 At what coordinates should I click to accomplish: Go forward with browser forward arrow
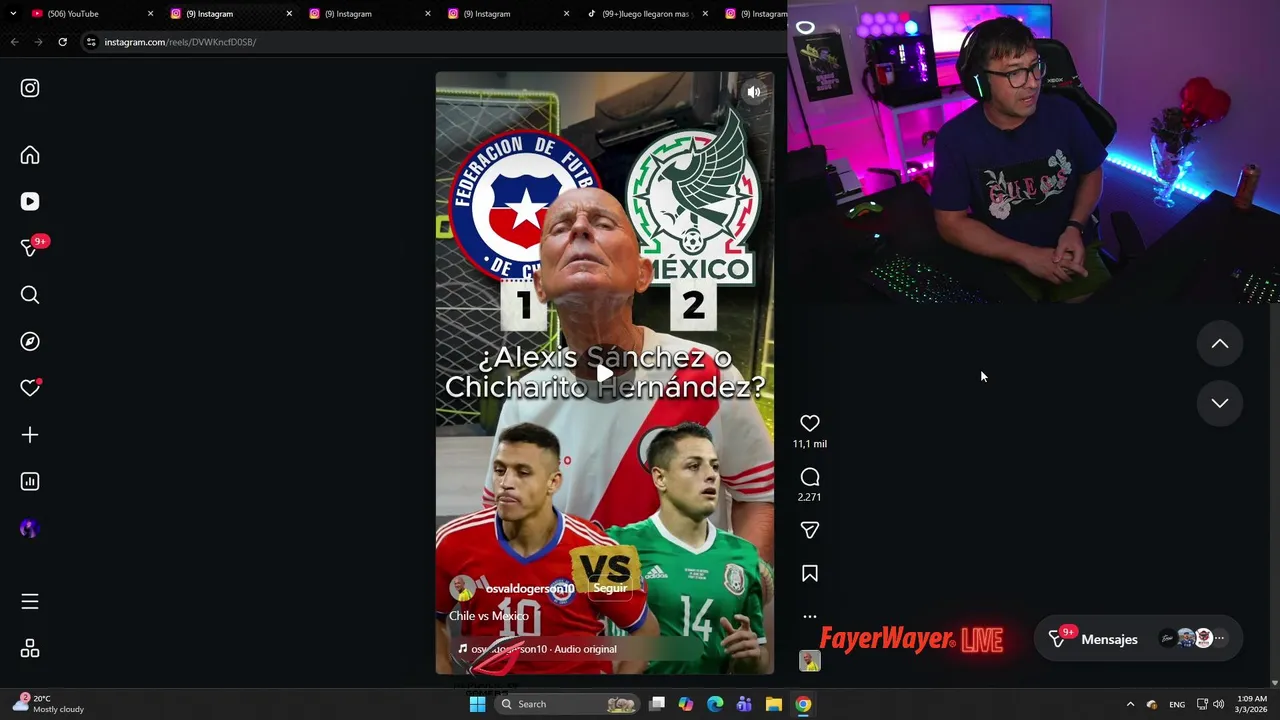pos(38,42)
